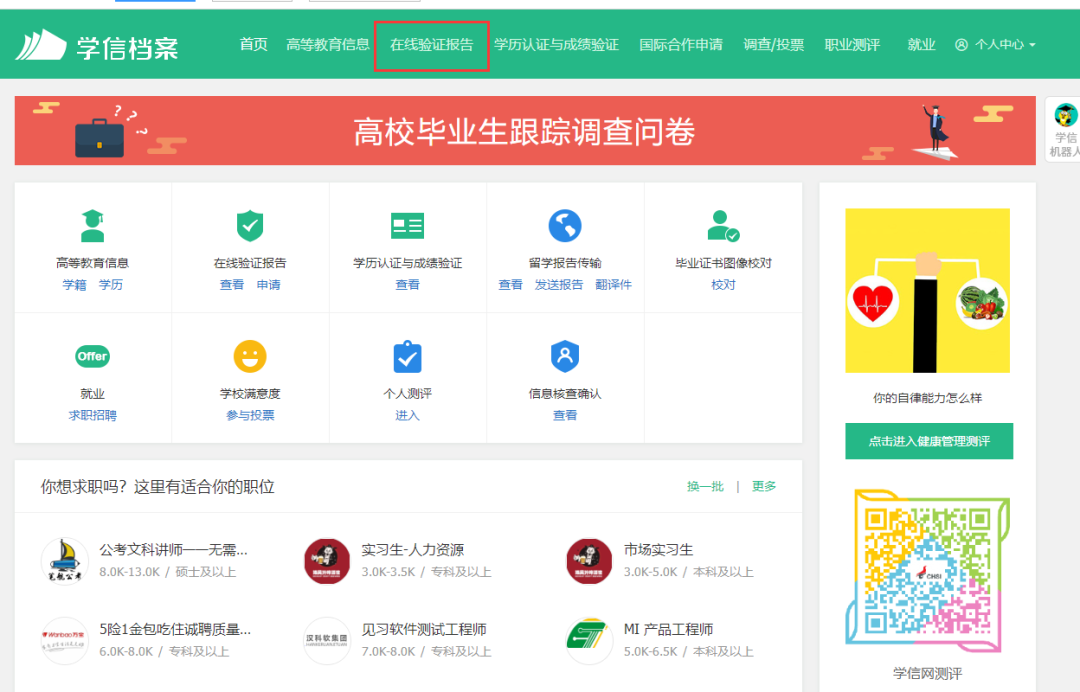The height and width of the screenshot is (692, 1080).
Task: Open the 学历认证与成绩验证 document icon
Action: (407, 224)
